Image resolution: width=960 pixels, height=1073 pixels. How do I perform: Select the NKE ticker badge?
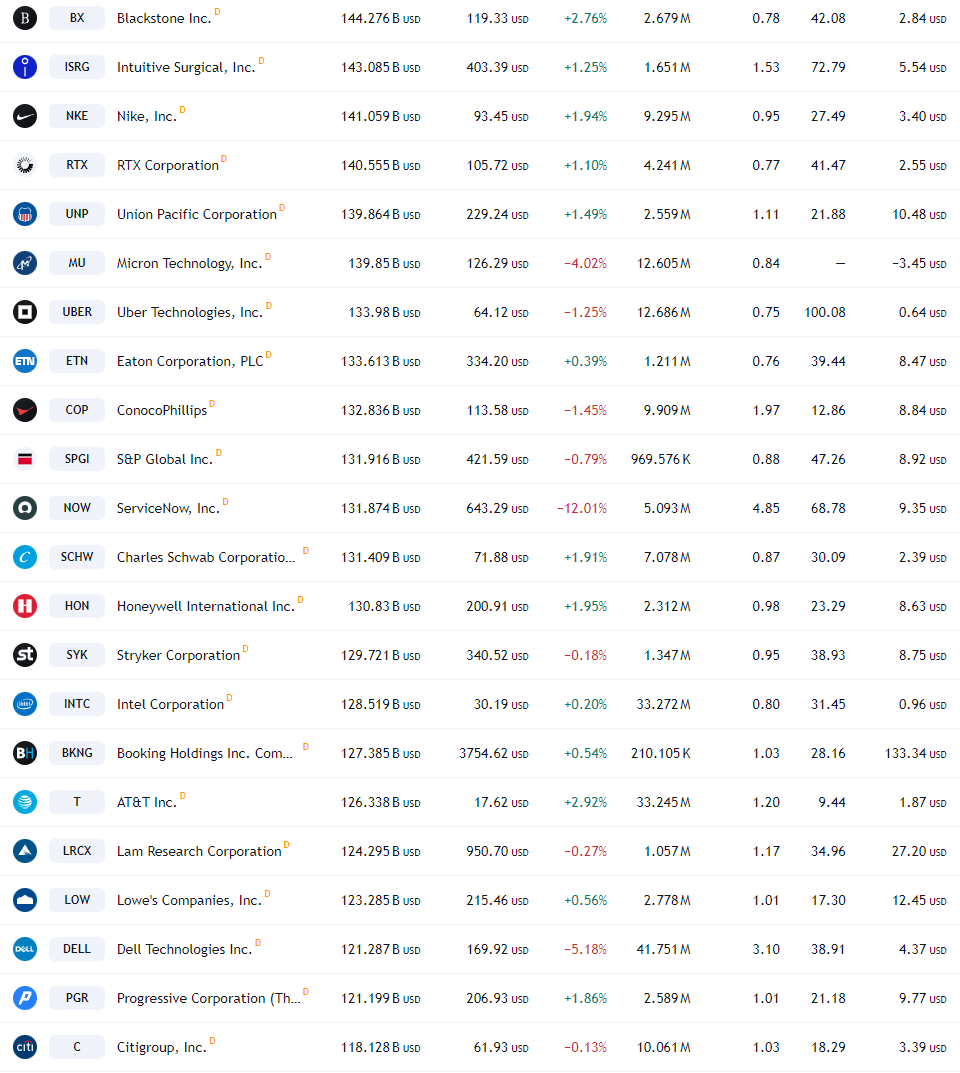pyautogui.click(x=77, y=116)
